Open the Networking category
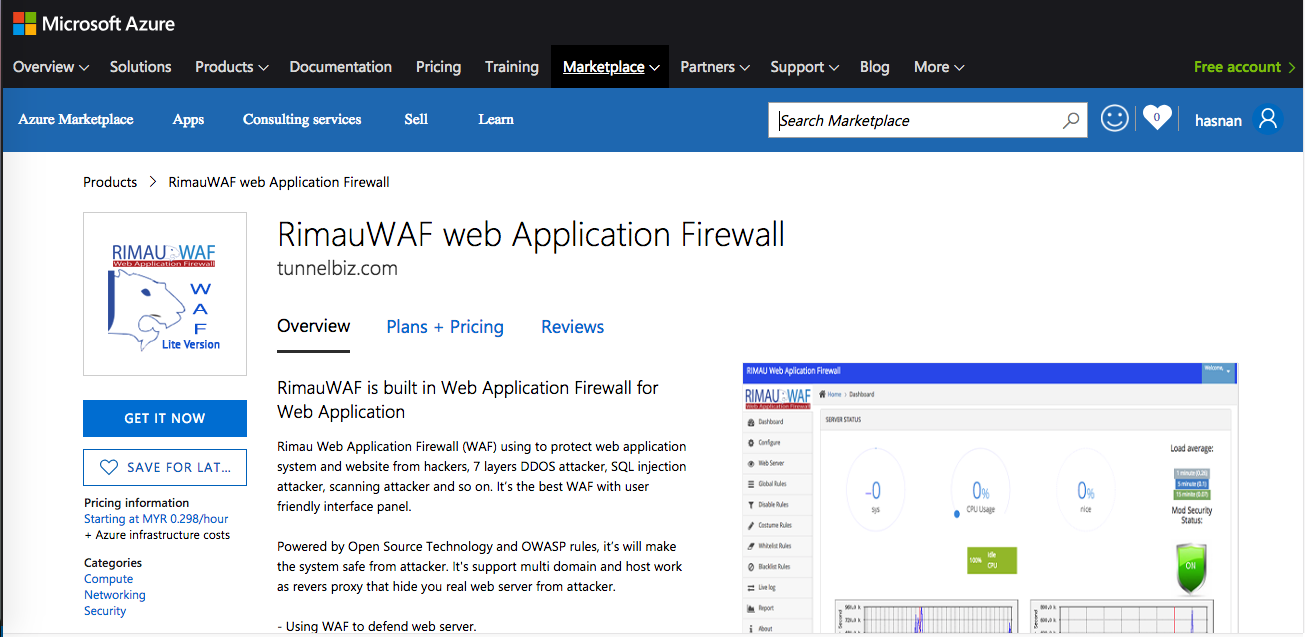This screenshot has width=1305, height=637. click(x=115, y=595)
